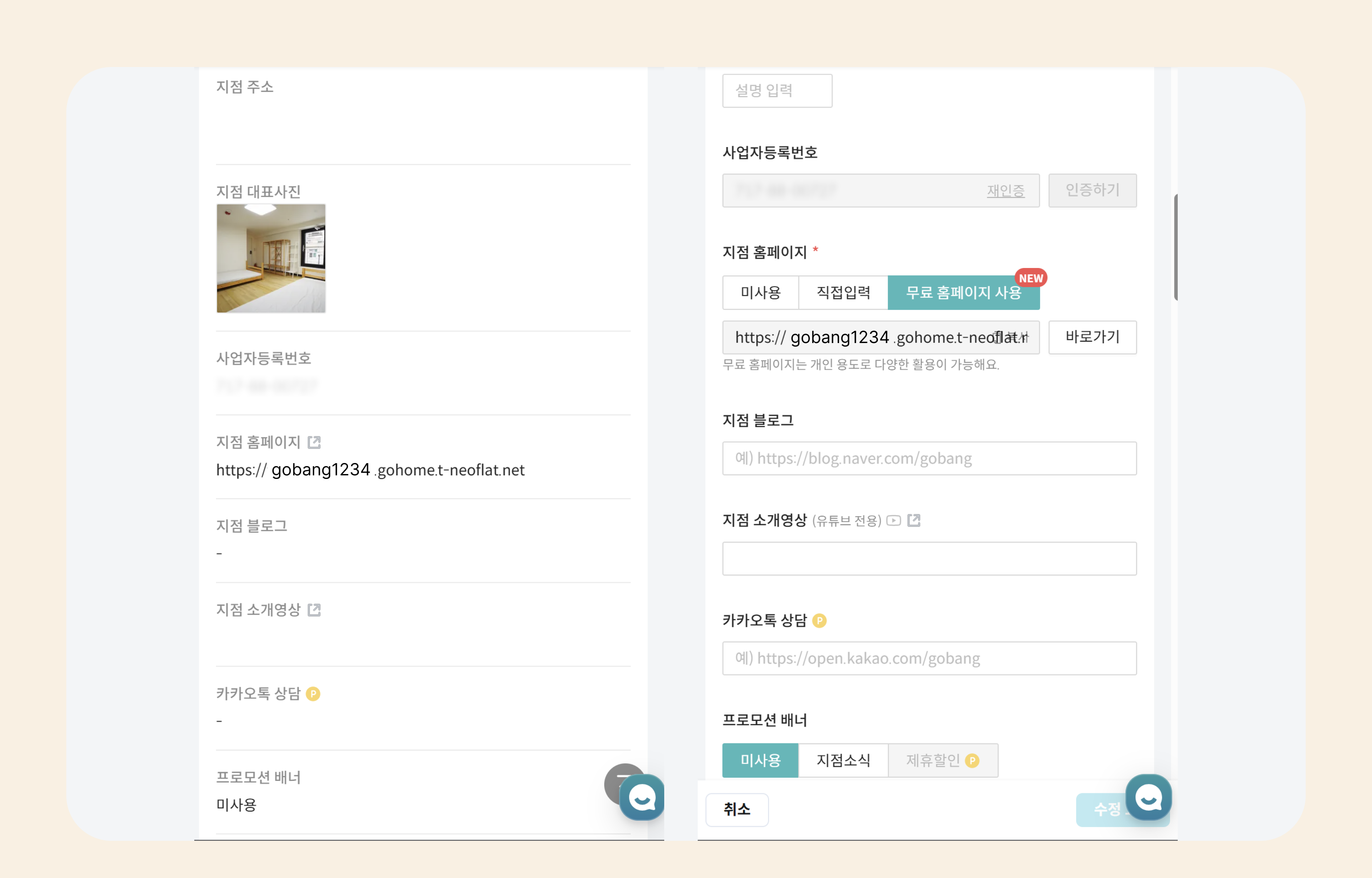Click 취소 cancel button
Screen dimensions: 1372x878
coord(737,809)
